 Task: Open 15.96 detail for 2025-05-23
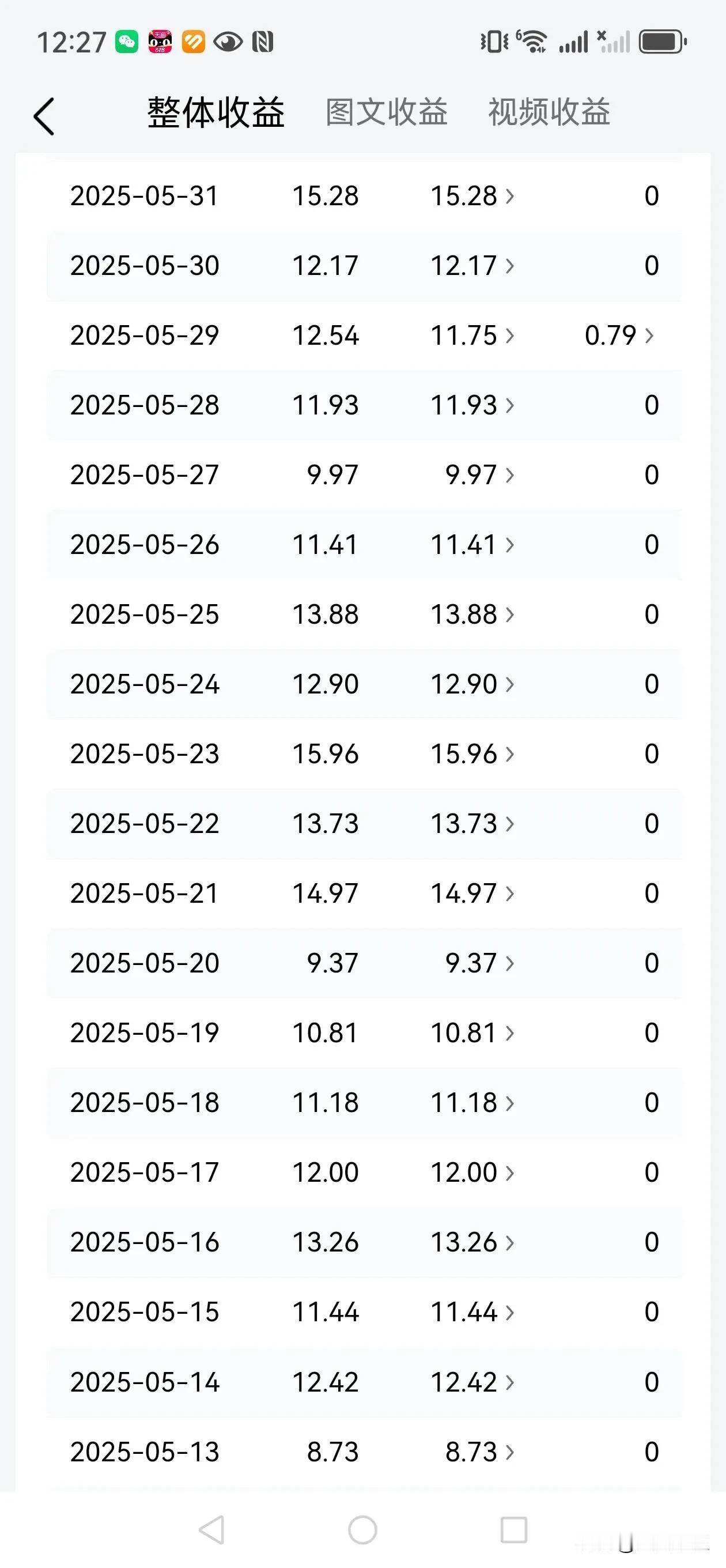473,754
